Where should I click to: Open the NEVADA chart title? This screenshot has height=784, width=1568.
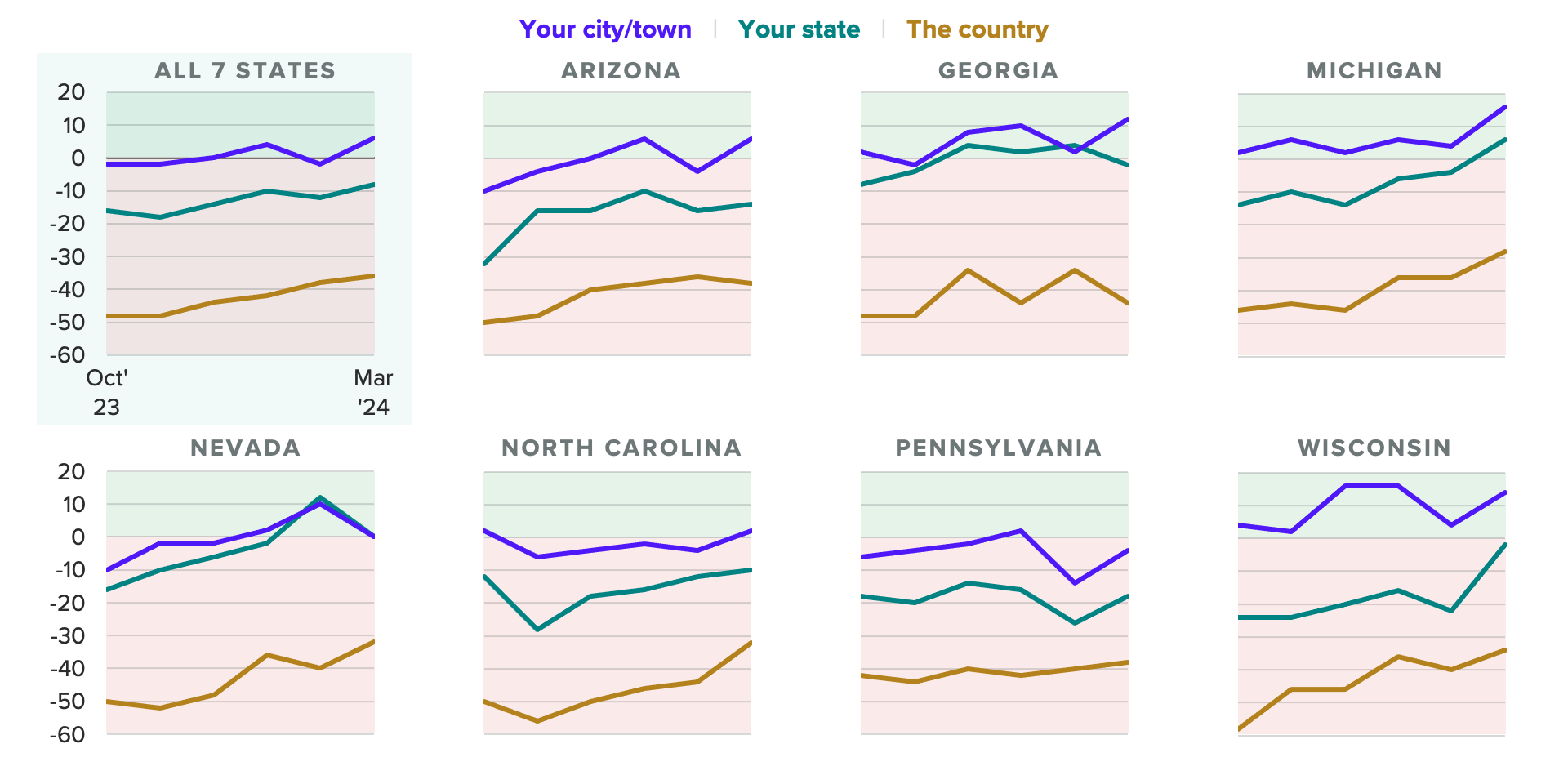[x=245, y=448]
